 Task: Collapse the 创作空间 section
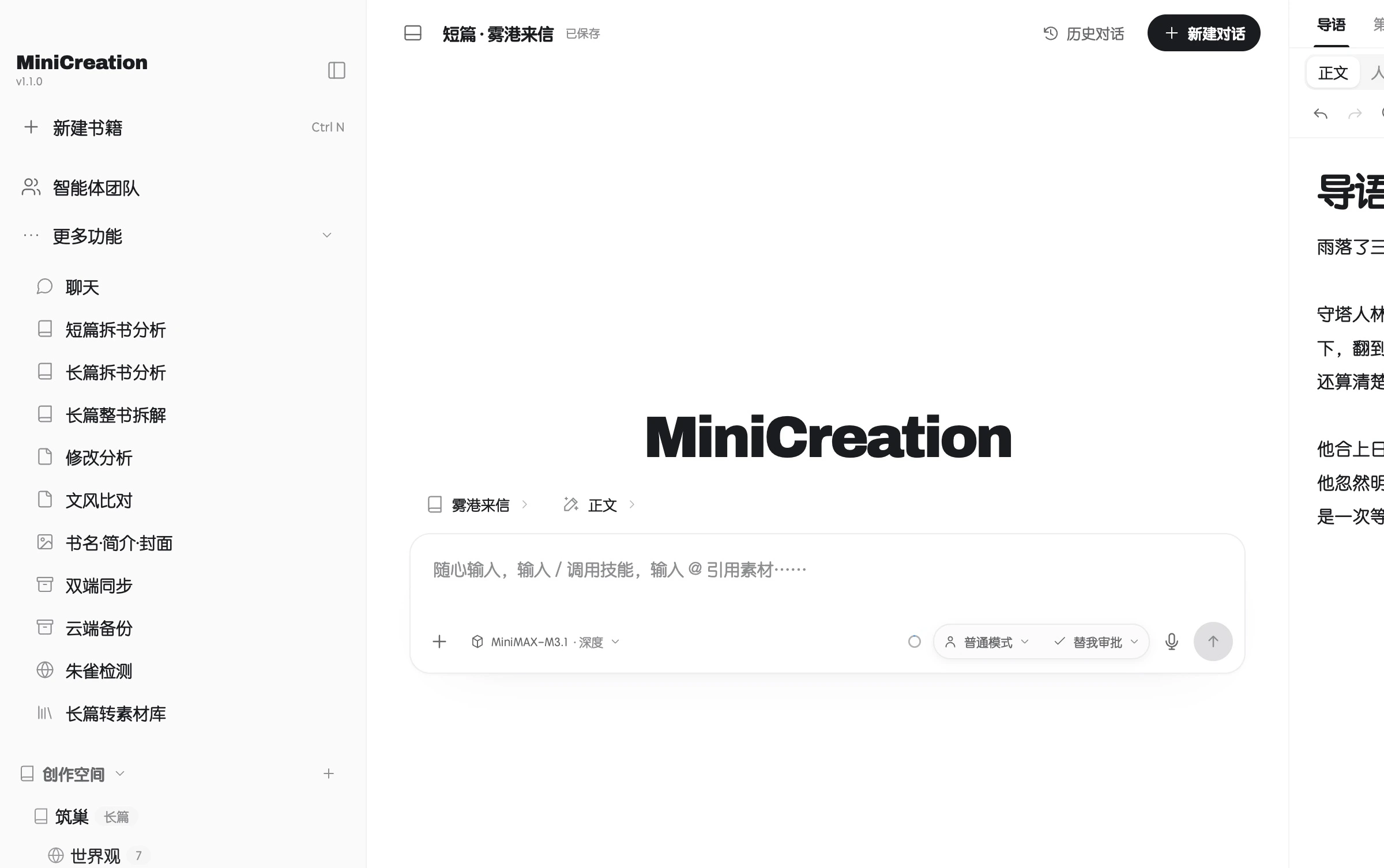(120, 773)
